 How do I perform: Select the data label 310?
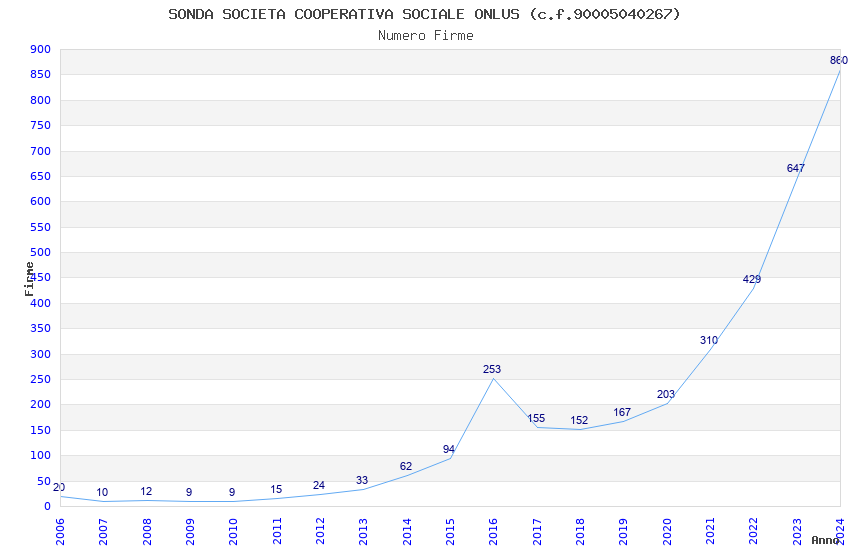(x=709, y=340)
